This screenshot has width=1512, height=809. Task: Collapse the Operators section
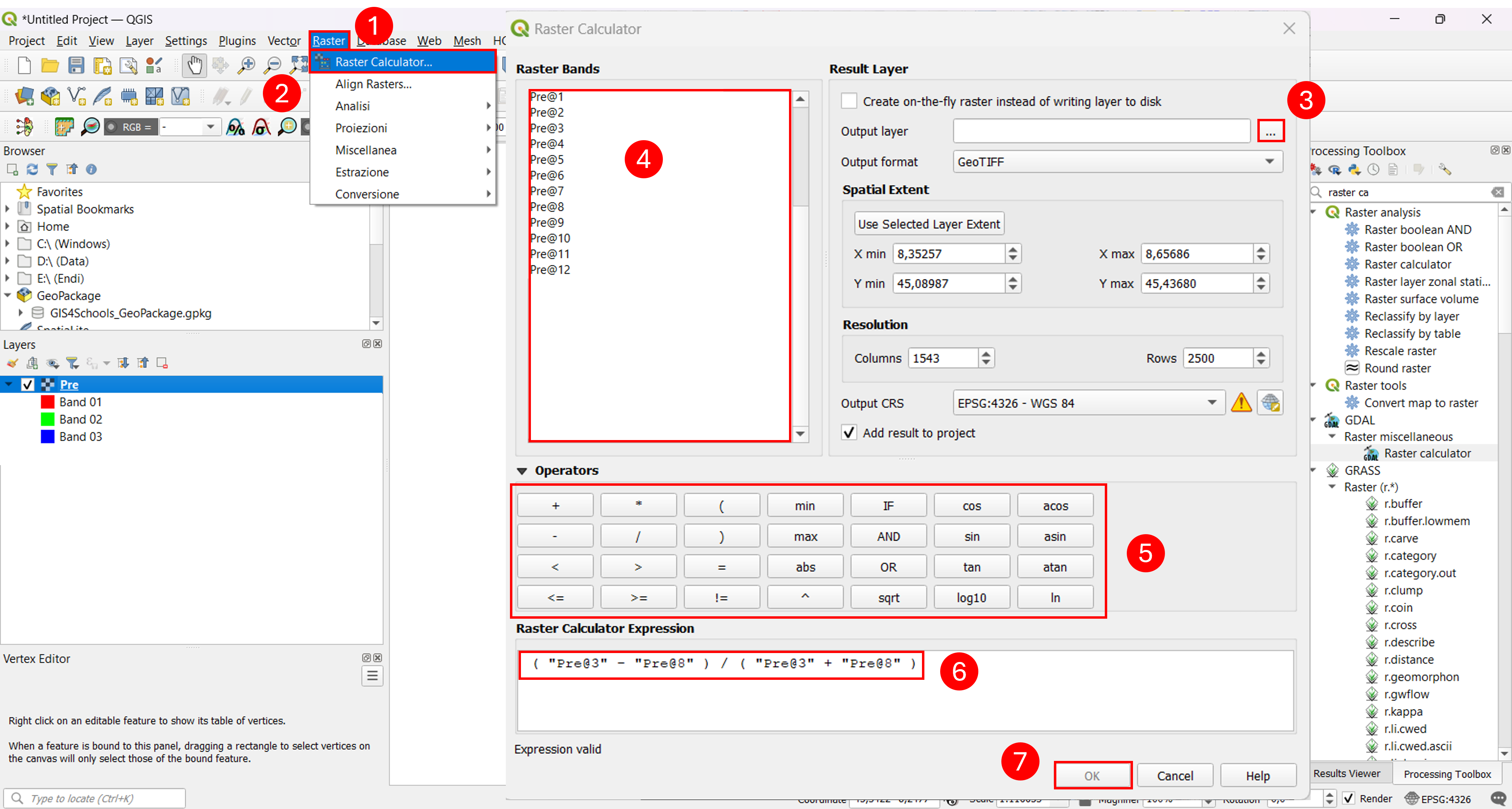tap(522, 471)
